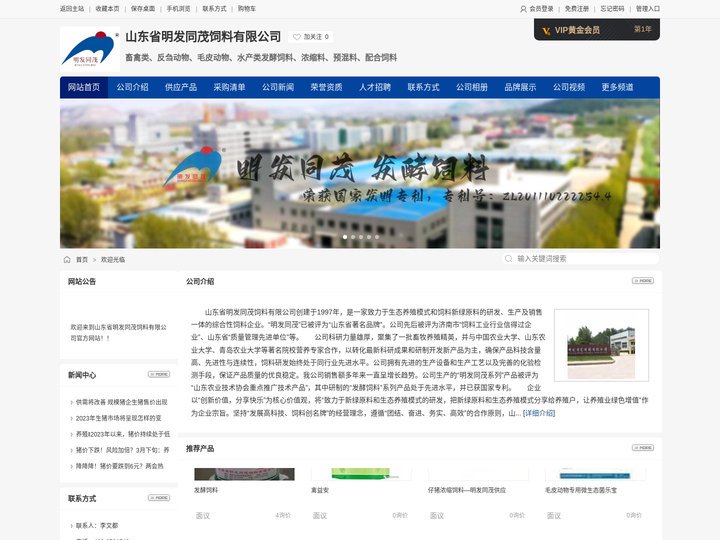Open the 人才招聘 navigation tab
This screenshot has height=540, width=720.
click(x=375, y=87)
